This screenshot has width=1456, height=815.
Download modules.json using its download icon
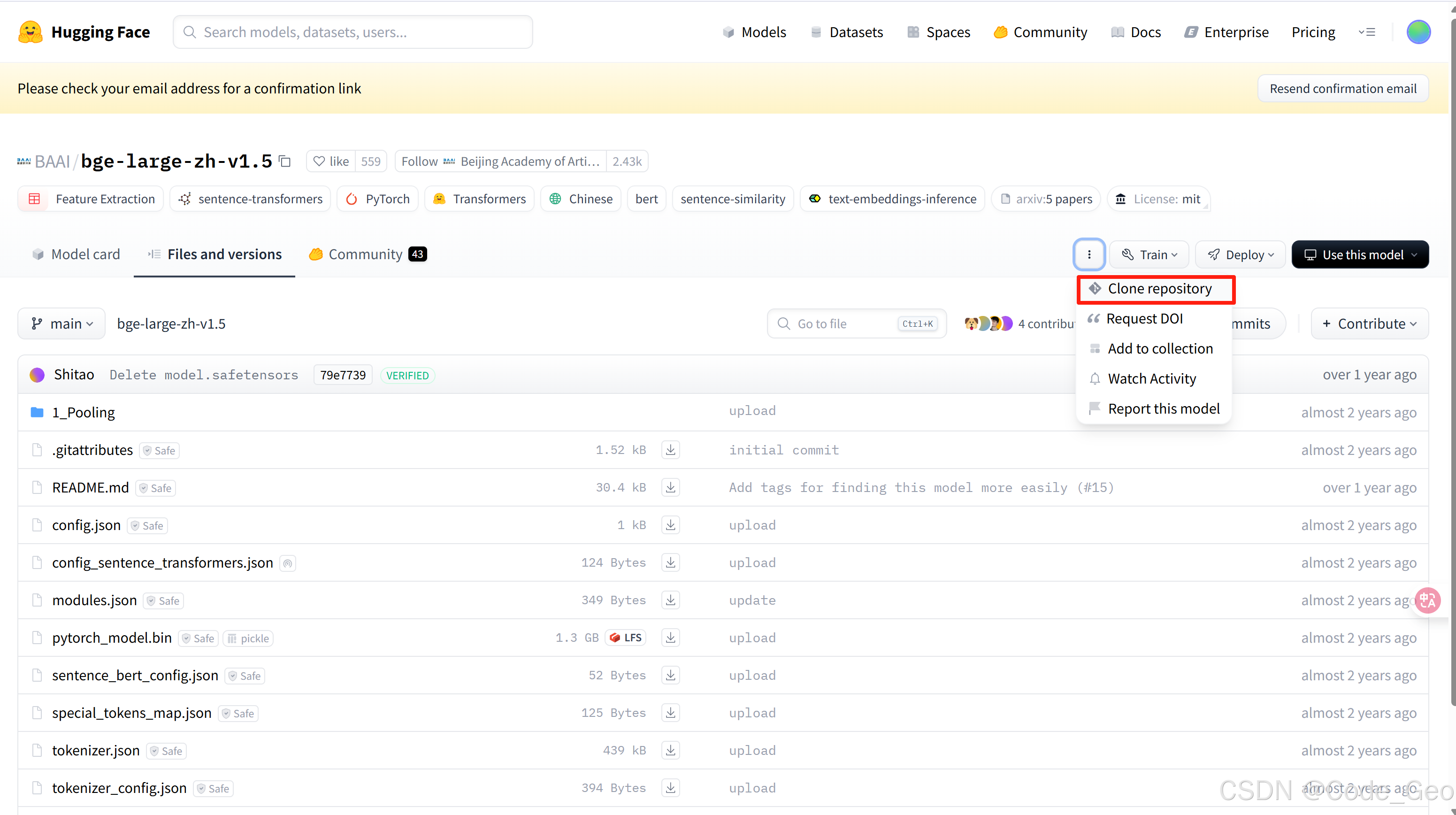(x=670, y=600)
